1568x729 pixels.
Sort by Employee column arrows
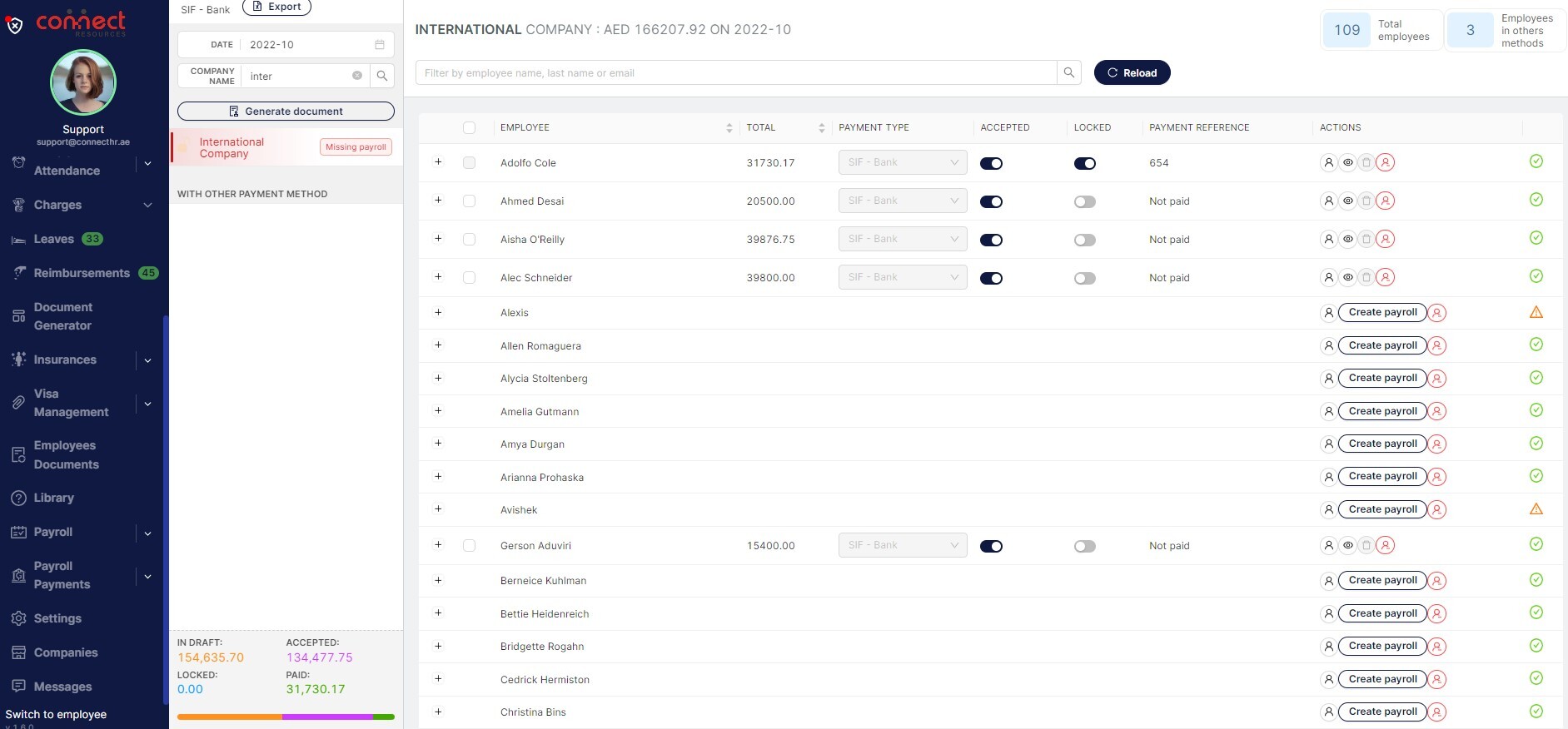pos(729,128)
